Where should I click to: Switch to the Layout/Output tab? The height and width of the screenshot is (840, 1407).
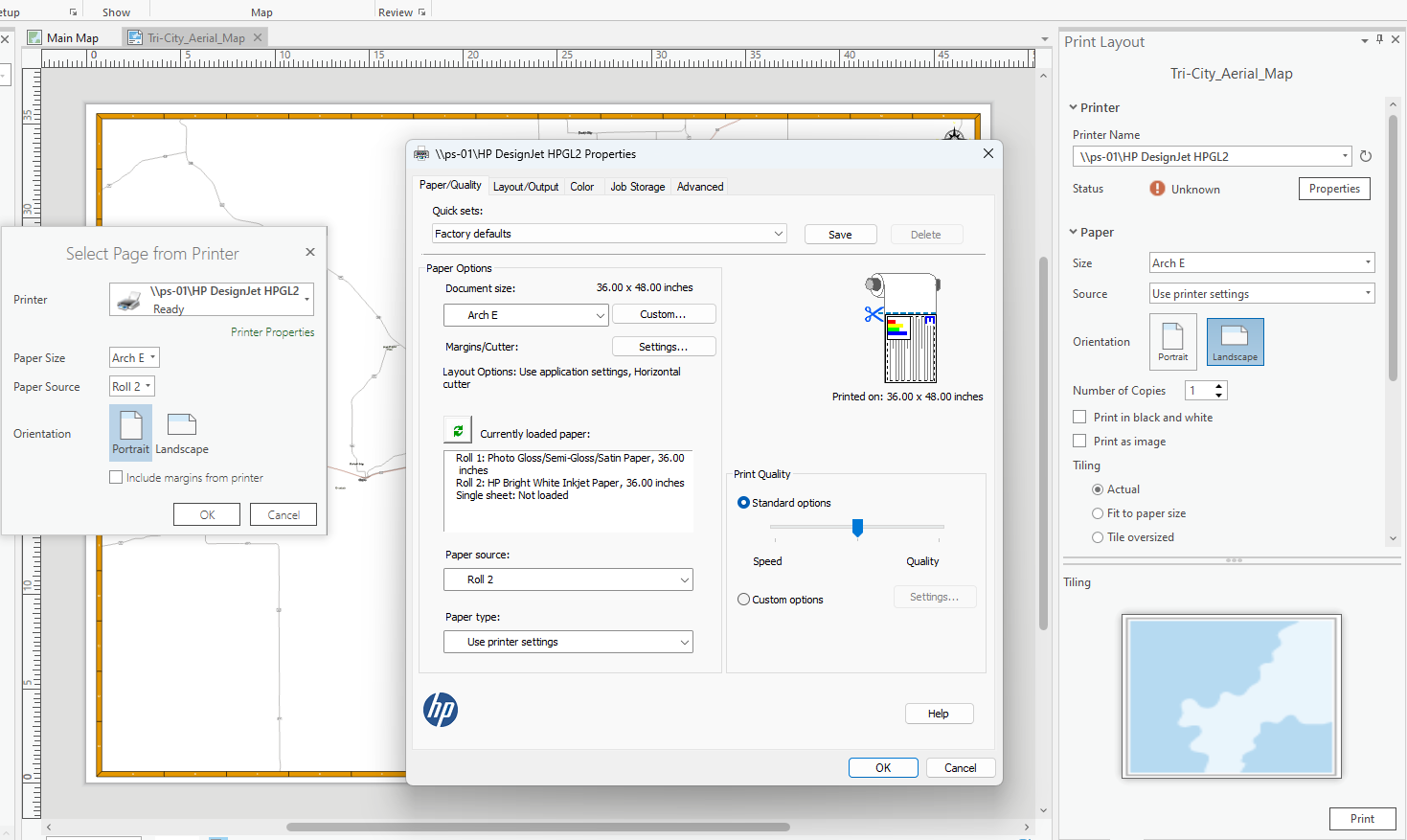click(x=526, y=187)
